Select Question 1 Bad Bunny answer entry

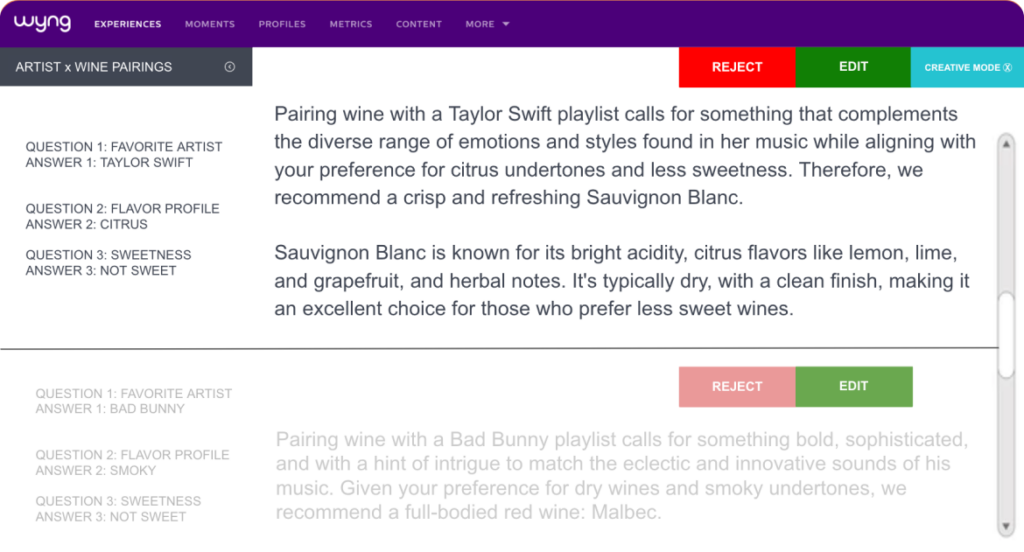133,401
